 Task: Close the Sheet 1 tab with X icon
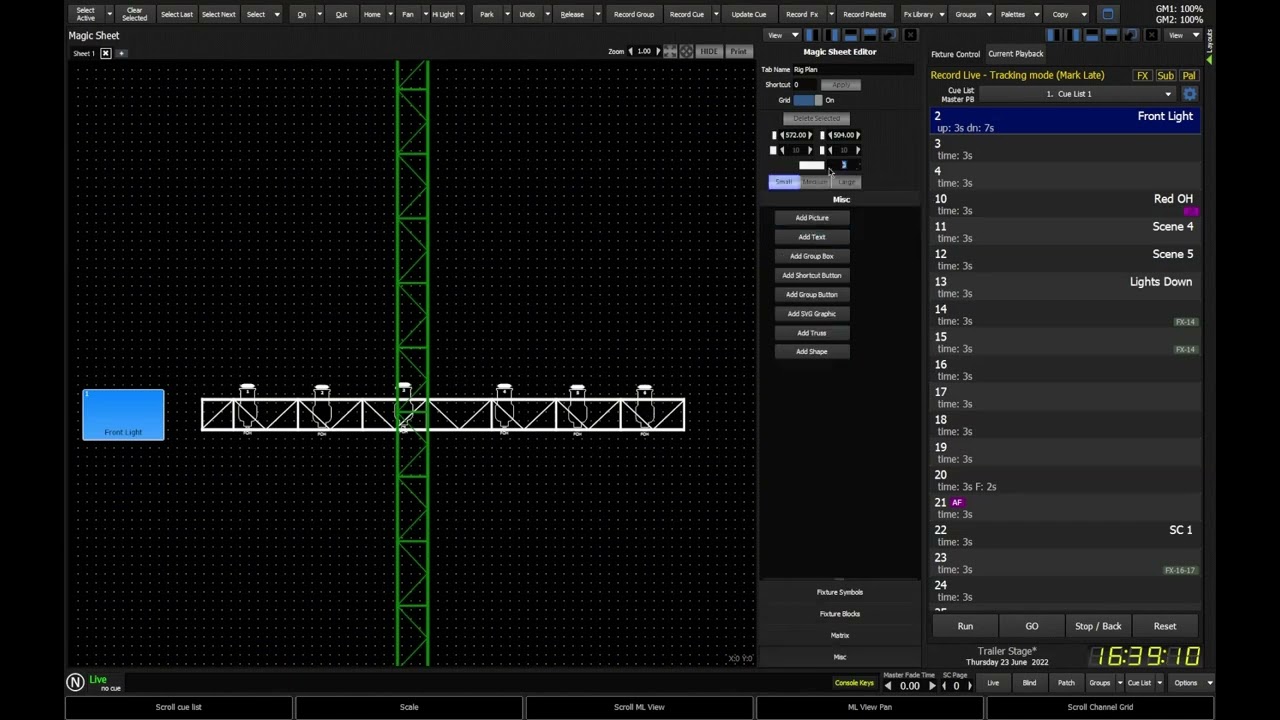click(x=106, y=53)
